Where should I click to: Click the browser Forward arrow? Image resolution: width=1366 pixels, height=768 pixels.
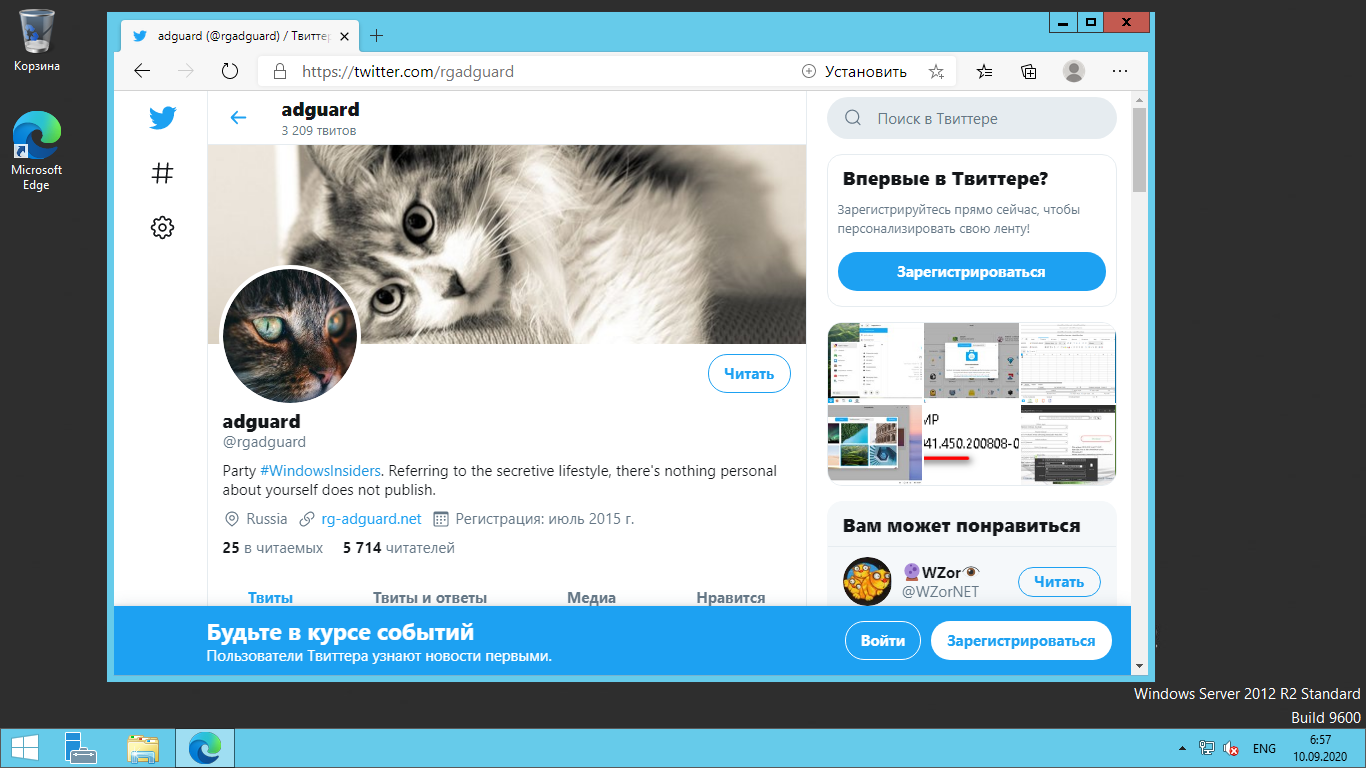click(185, 72)
